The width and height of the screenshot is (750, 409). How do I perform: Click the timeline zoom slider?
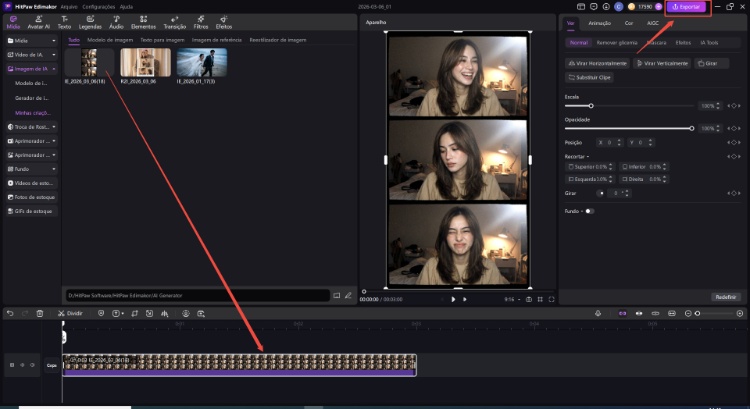pyautogui.click(x=714, y=313)
